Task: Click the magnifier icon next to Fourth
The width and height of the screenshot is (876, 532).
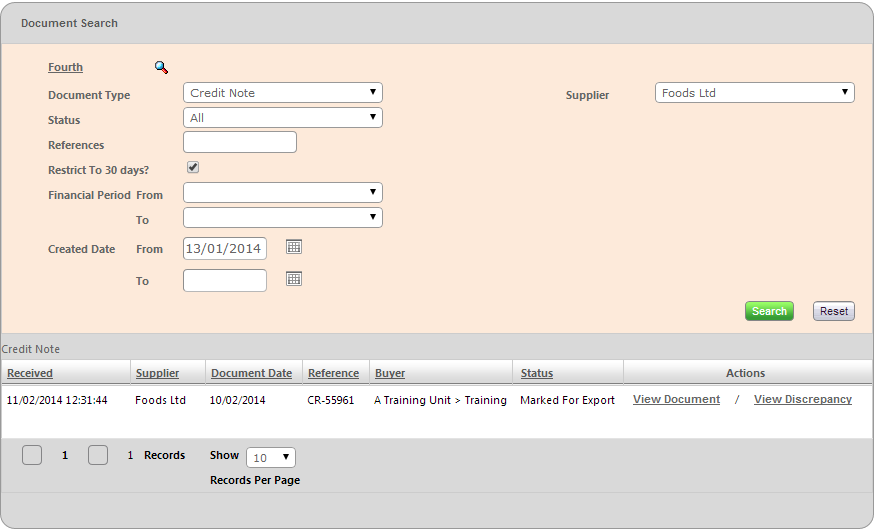Action: 161,68
